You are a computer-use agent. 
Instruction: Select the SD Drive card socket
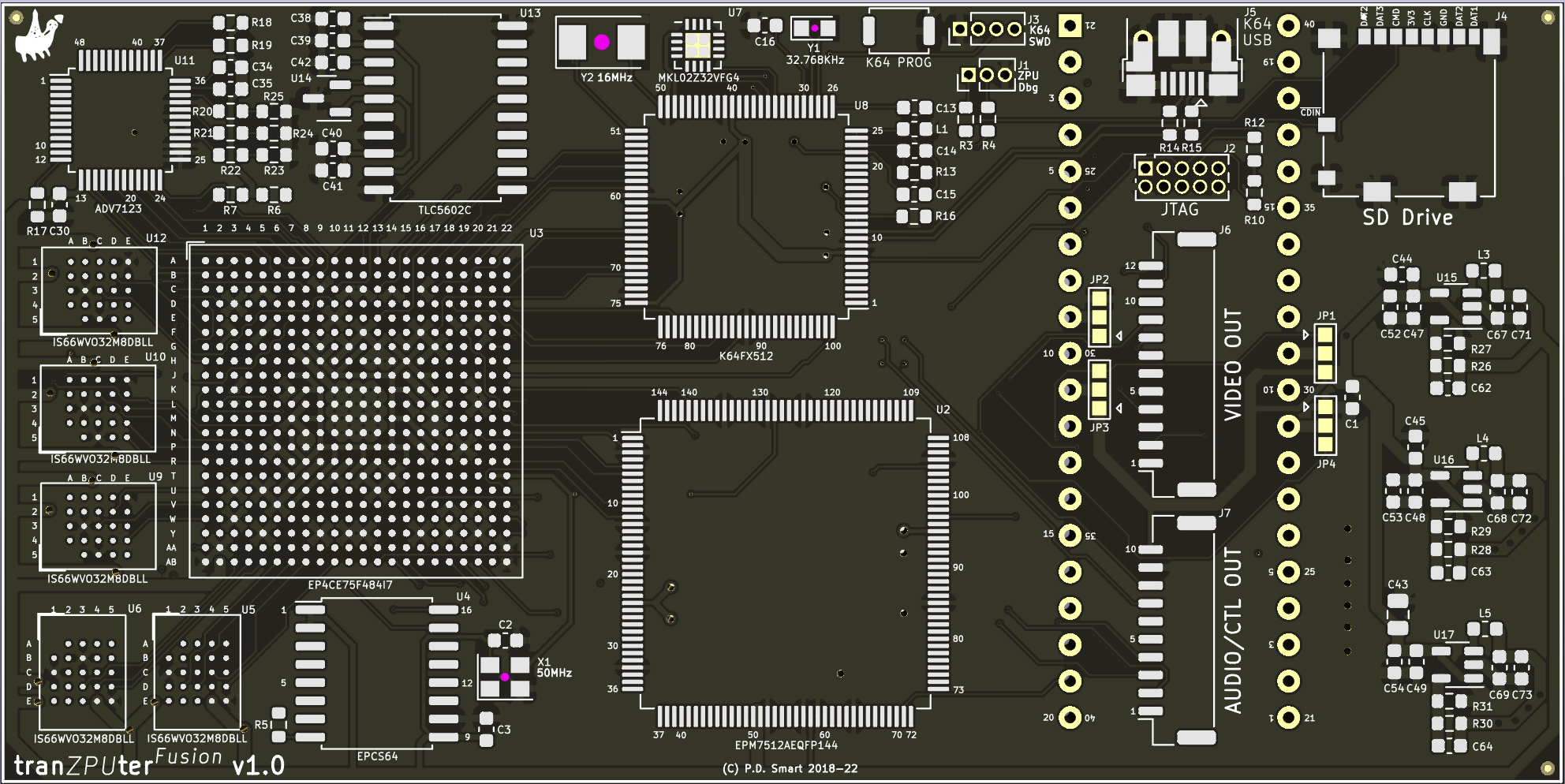pos(1408,118)
